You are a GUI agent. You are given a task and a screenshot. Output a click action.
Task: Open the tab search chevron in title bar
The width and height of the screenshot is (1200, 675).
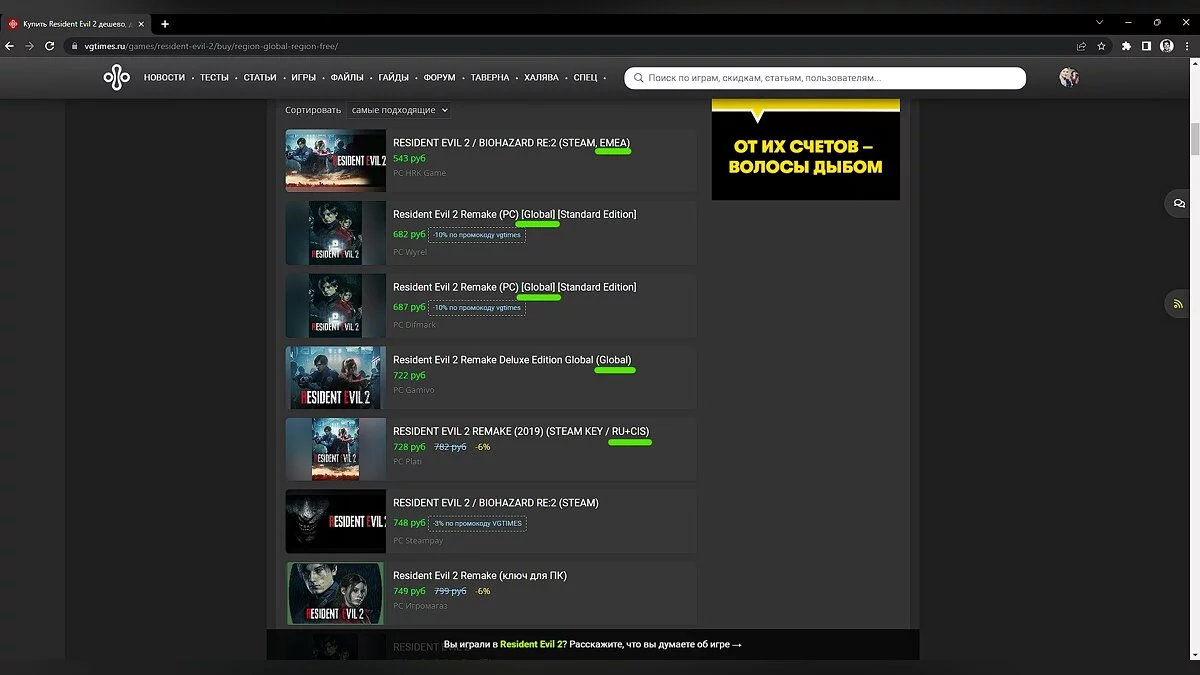coord(1100,22)
